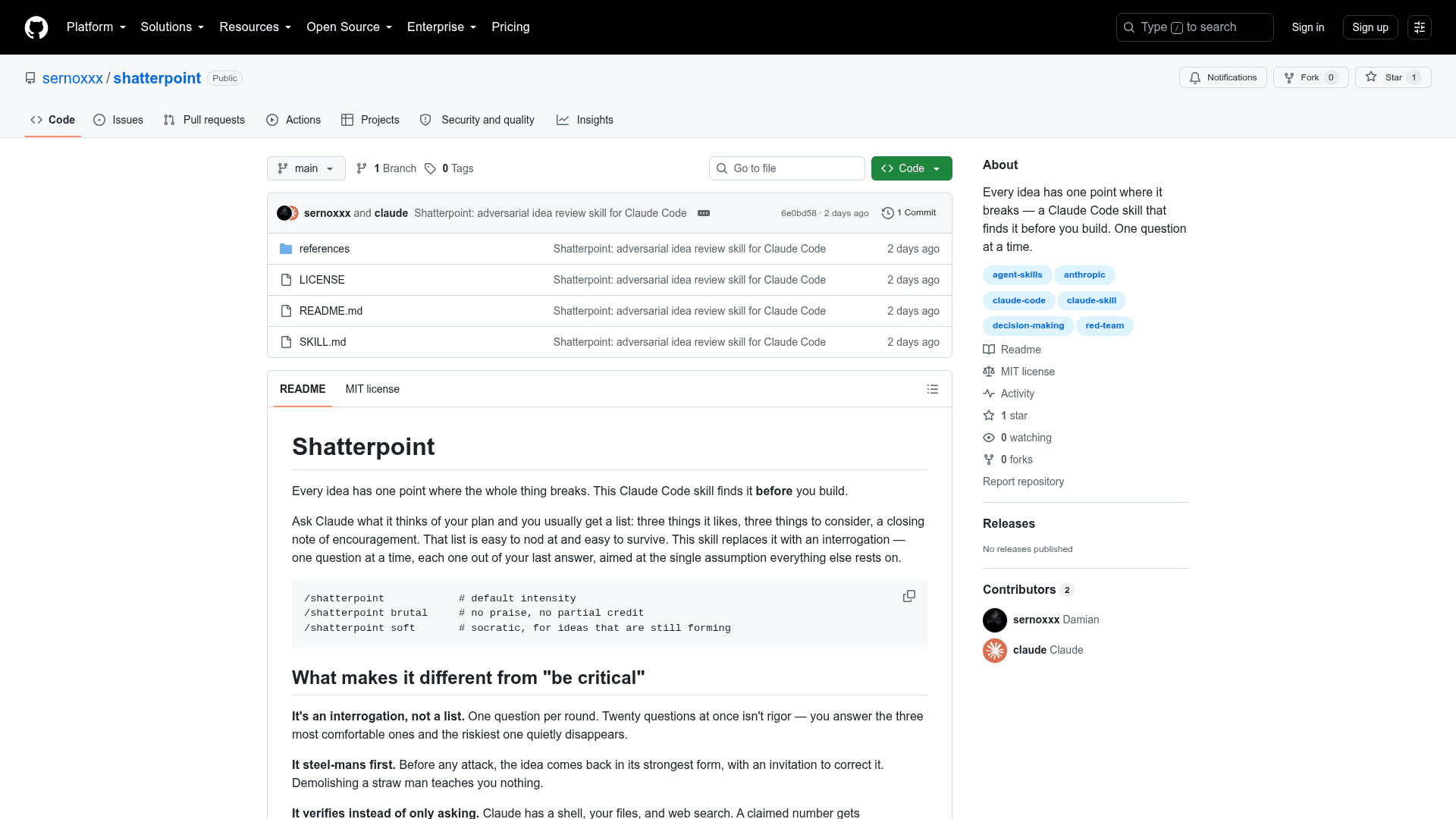This screenshot has height=819, width=1456.
Task: Copy the shatterpoint code block
Action: pyautogui.click(x=909, y=597)
